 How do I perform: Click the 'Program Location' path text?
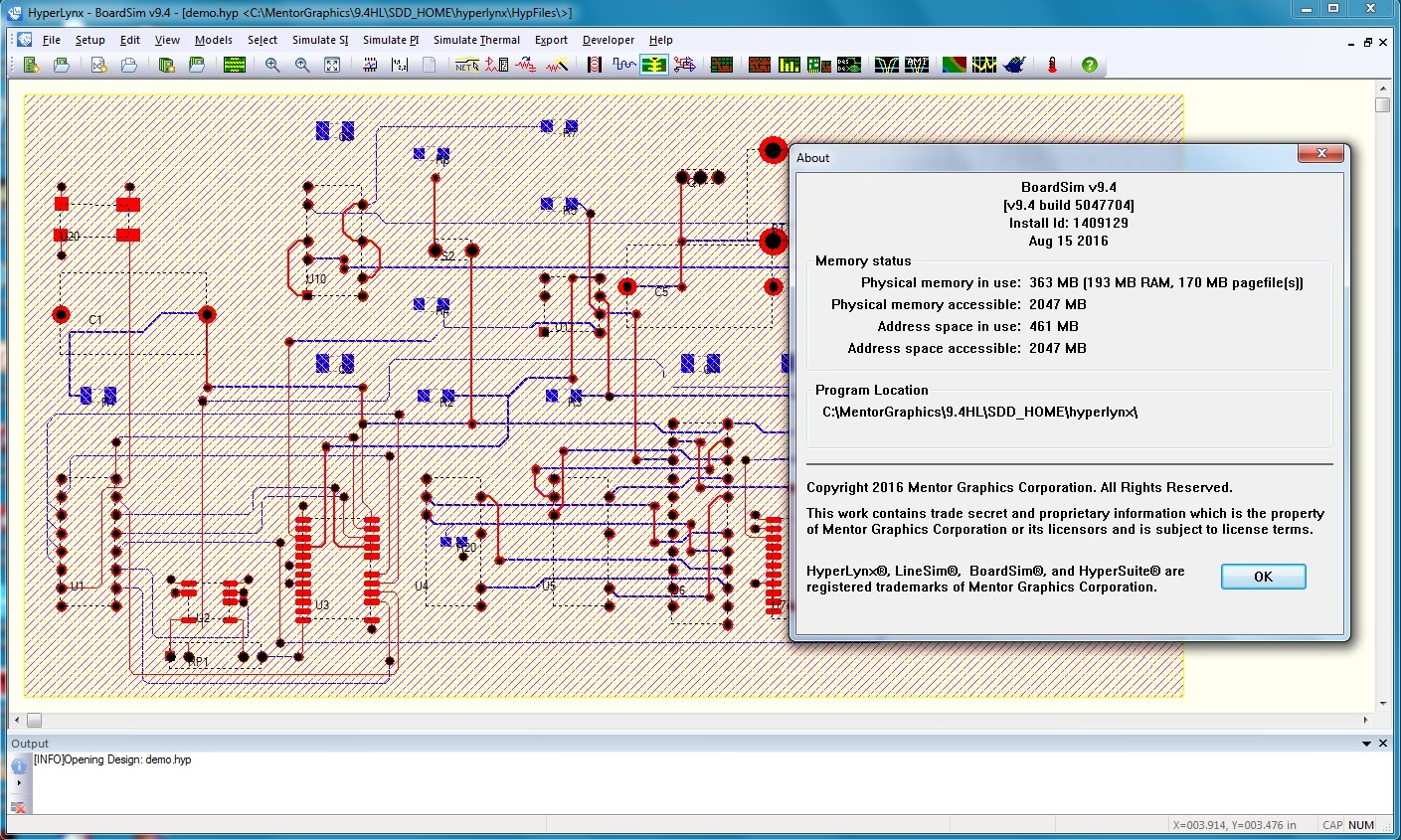(979, 412)
